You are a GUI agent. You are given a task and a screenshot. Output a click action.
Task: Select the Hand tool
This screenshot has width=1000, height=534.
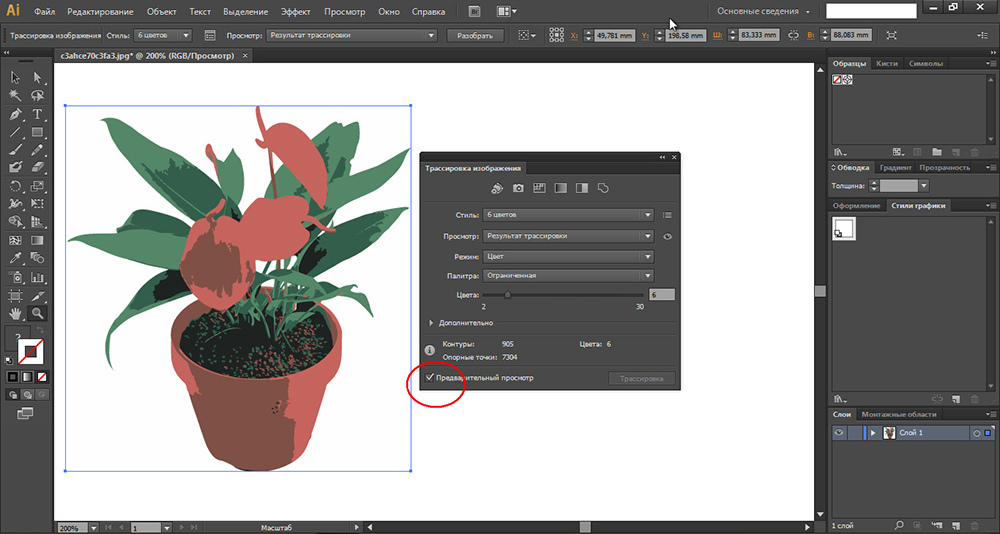tap(16, 313)
